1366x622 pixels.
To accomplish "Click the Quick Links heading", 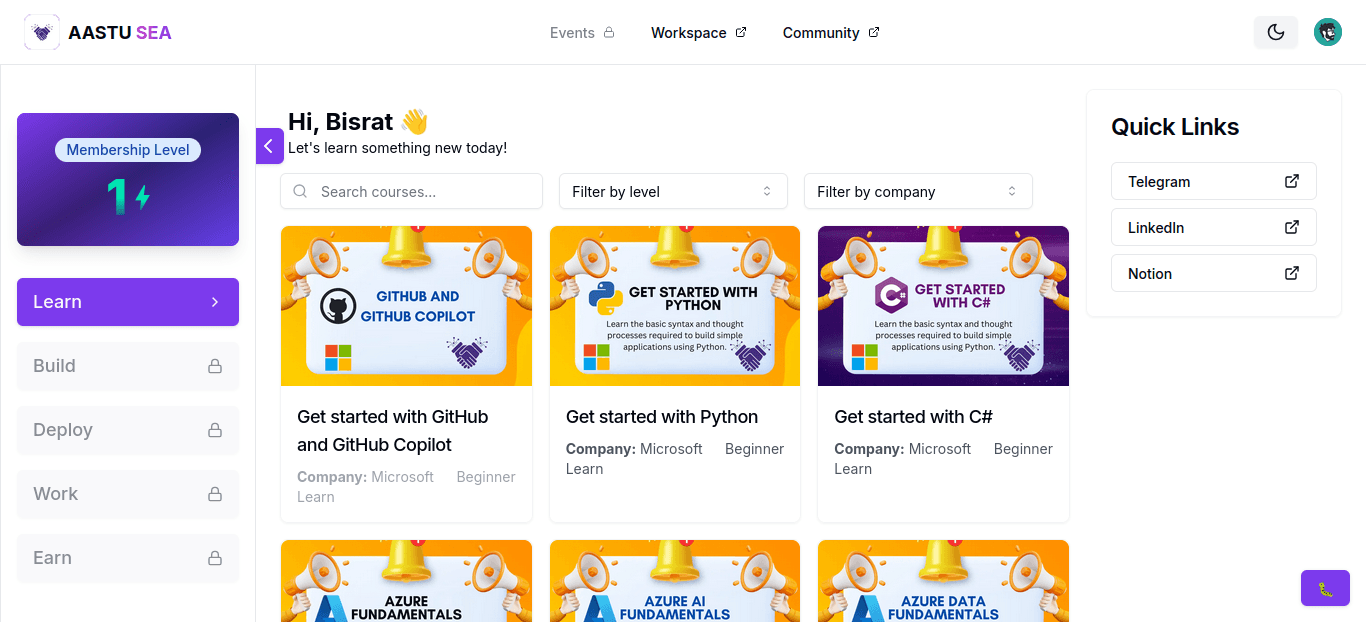I will [1175, 127].
